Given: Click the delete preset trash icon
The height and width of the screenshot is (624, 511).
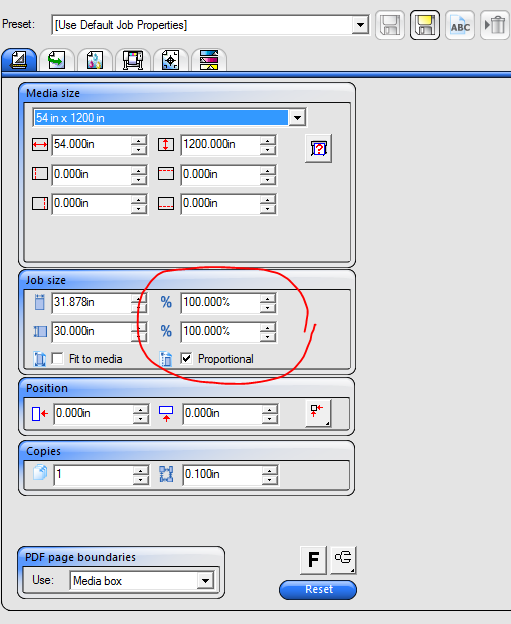Looking at the screenshot, I should [495, 25].
